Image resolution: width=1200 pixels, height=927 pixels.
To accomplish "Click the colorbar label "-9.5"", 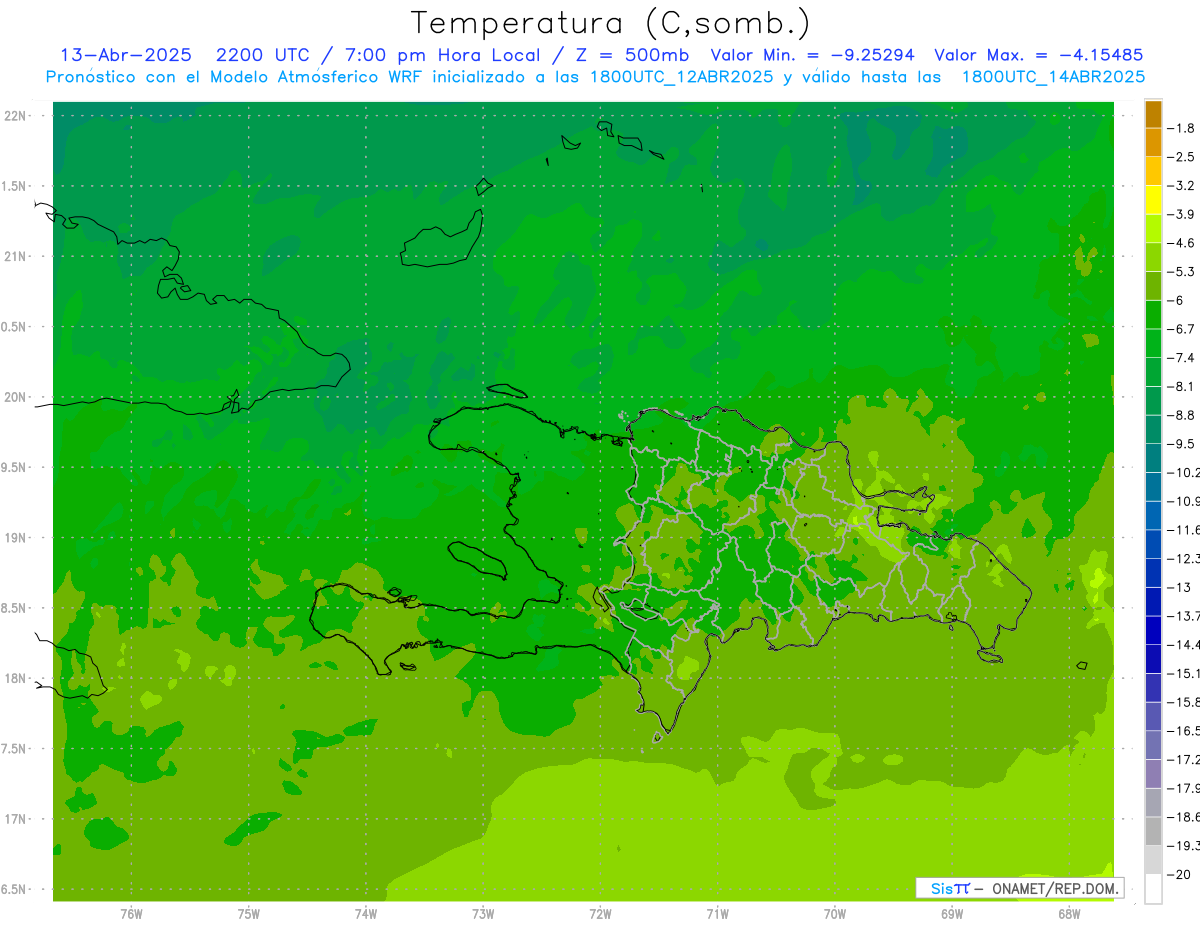I will (1182, 444).
